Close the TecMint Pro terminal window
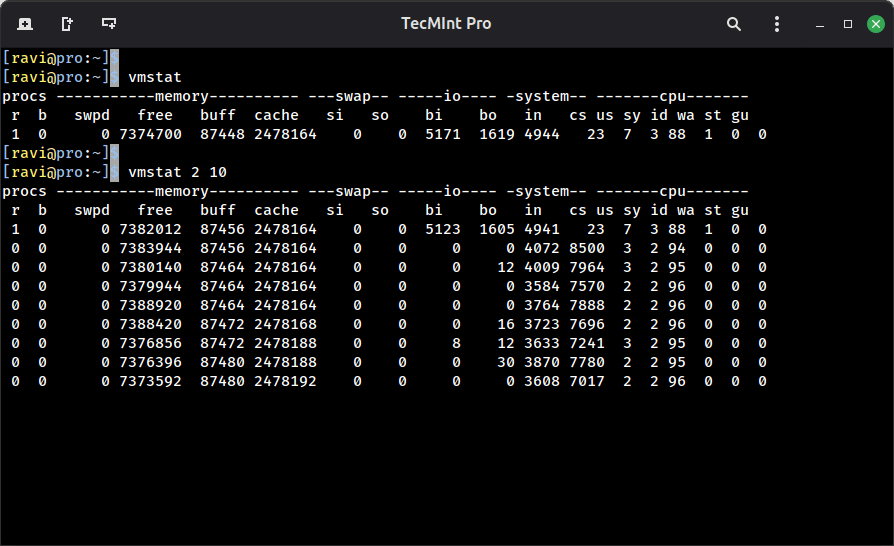Image resolution: width=894 pixels, height=546 pixels. tap(874, 24)
